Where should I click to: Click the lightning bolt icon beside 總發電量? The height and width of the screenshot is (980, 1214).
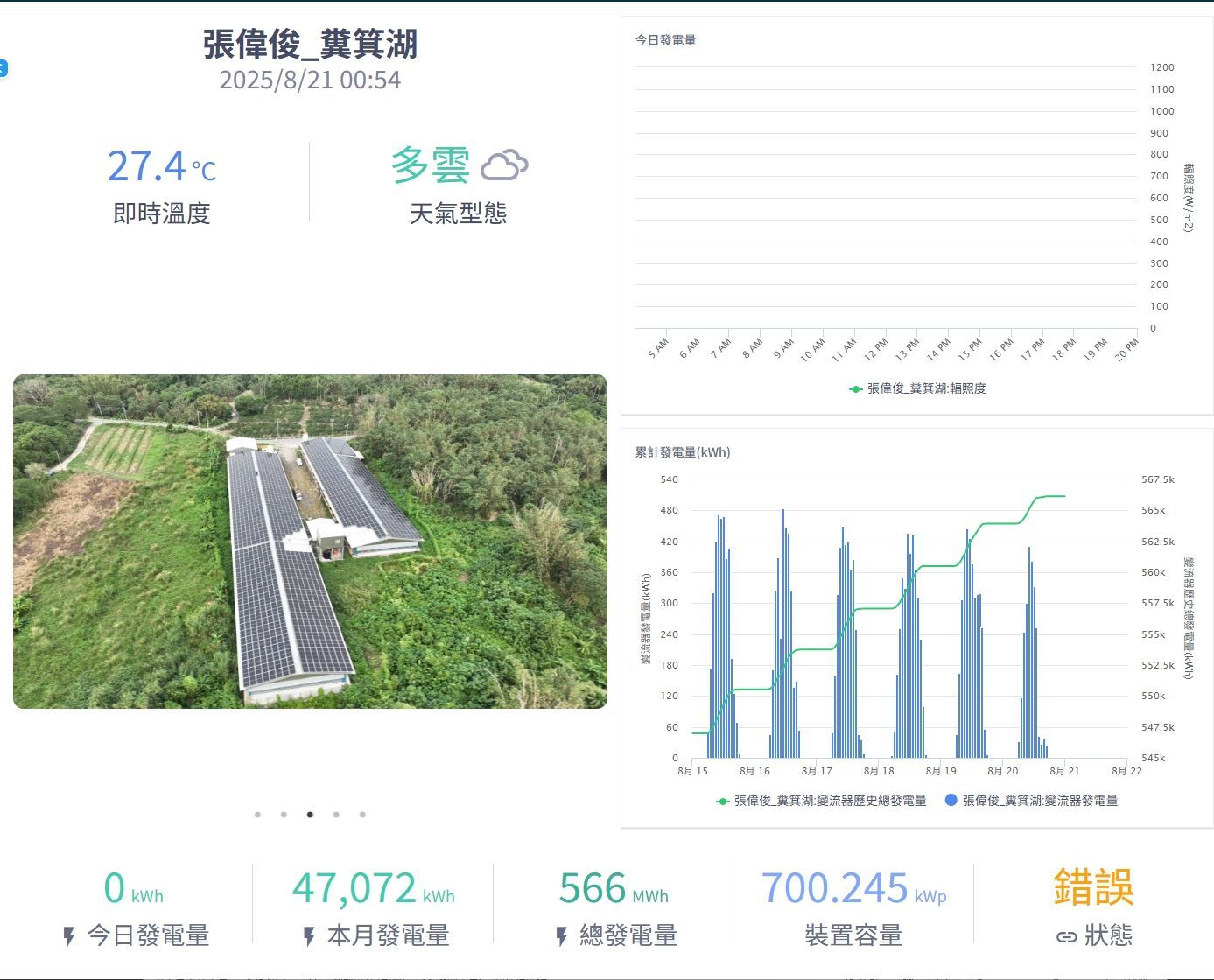562,937
